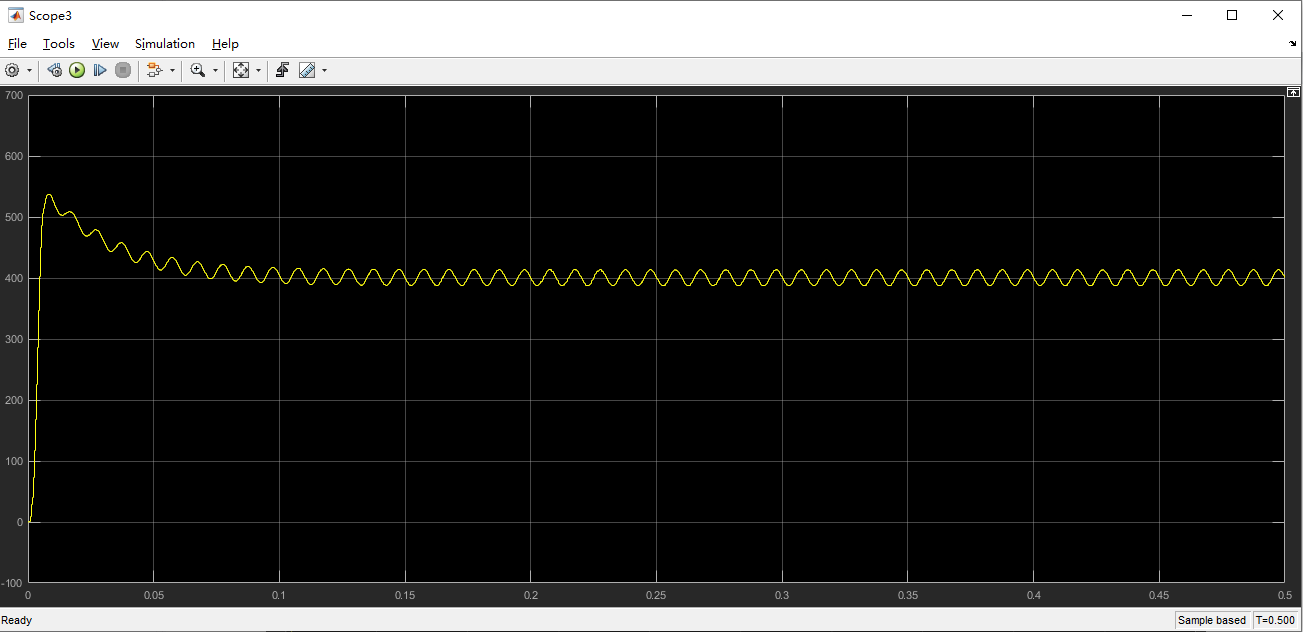Click the MATLAB logo in title bar
The image size is (1303, 632).
pyautogui.click(x=16, y=15)
